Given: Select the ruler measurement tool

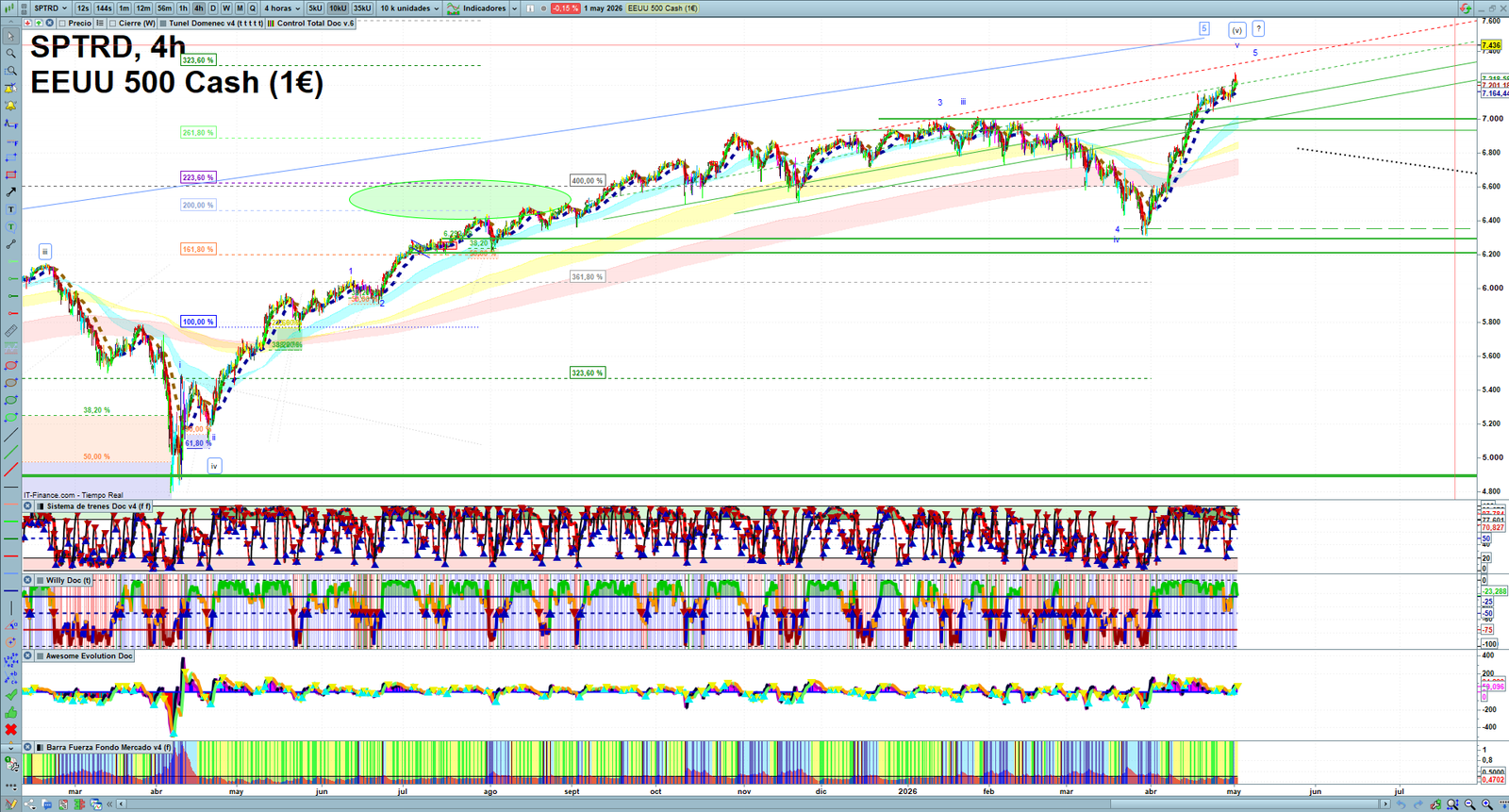Looking at the screenshot, I should (10, 331).
